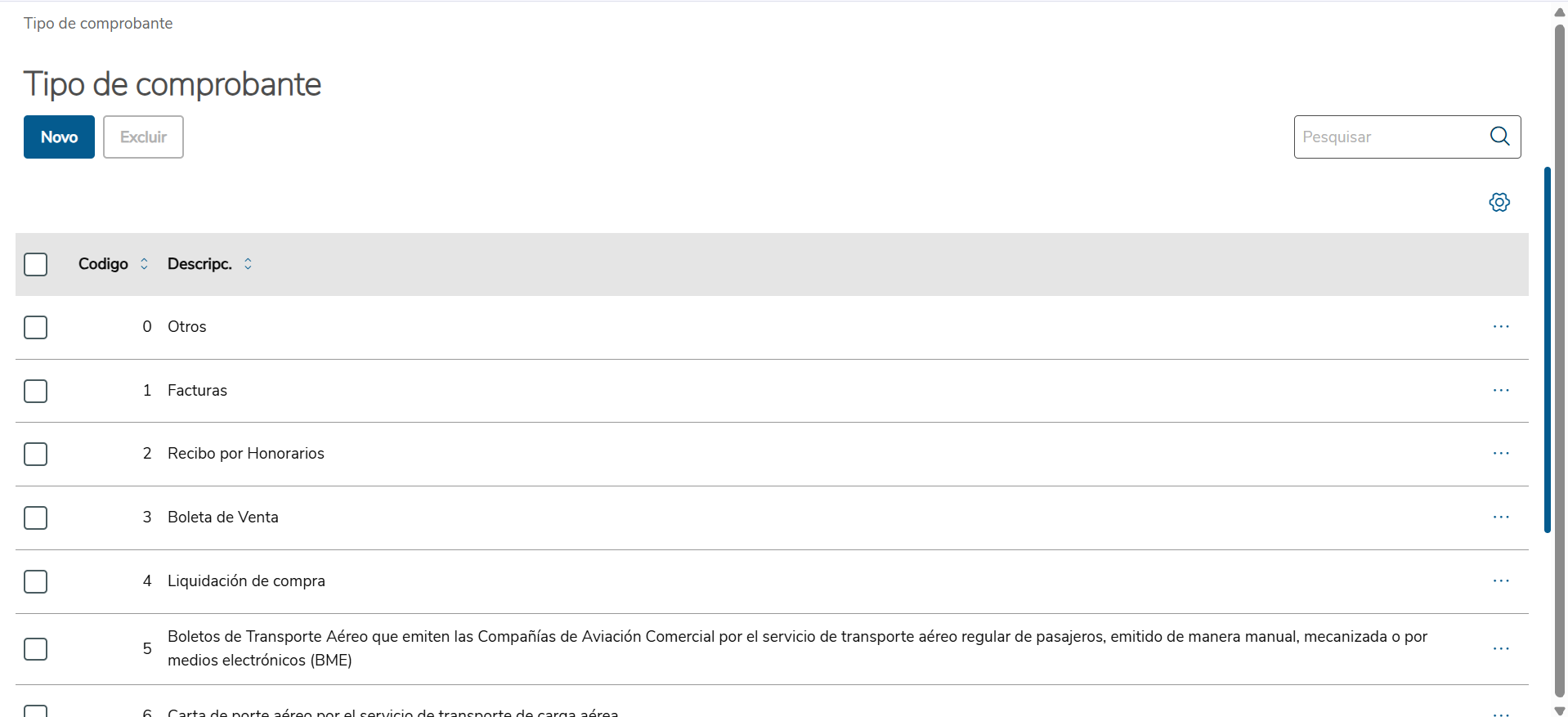Open row actions for Facturas
1568x717 pixels.
click(x=1501, y=391)
